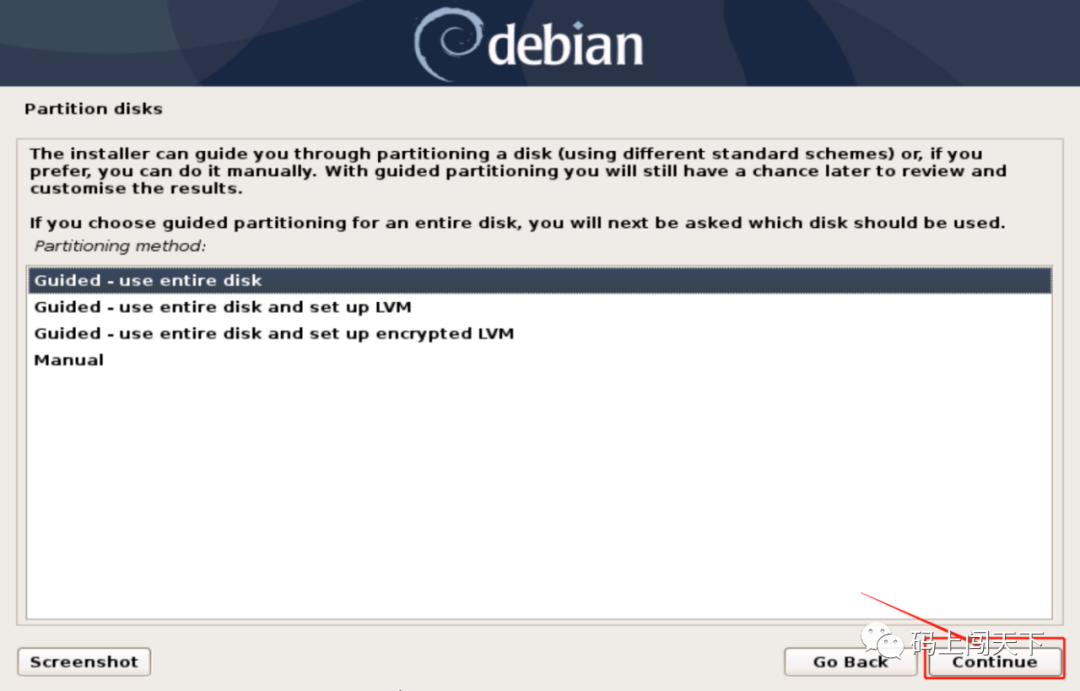Click Continue to proceed

995,662
